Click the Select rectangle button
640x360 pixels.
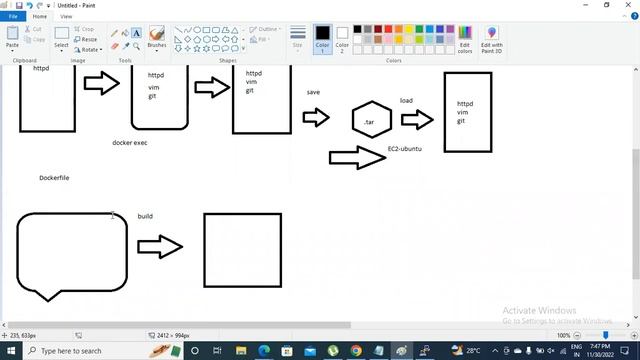coord(61,37)
